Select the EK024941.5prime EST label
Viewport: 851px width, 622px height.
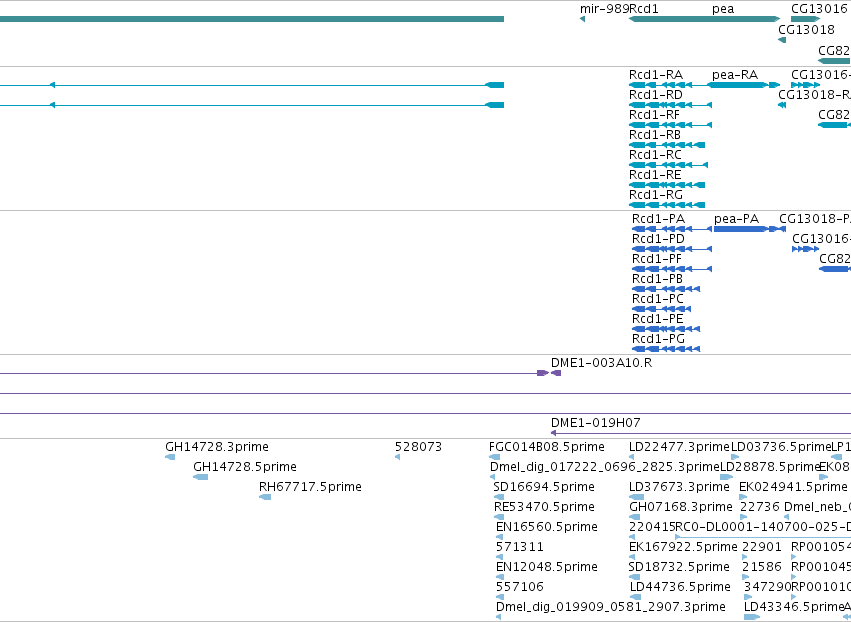[x=793, y=487]
